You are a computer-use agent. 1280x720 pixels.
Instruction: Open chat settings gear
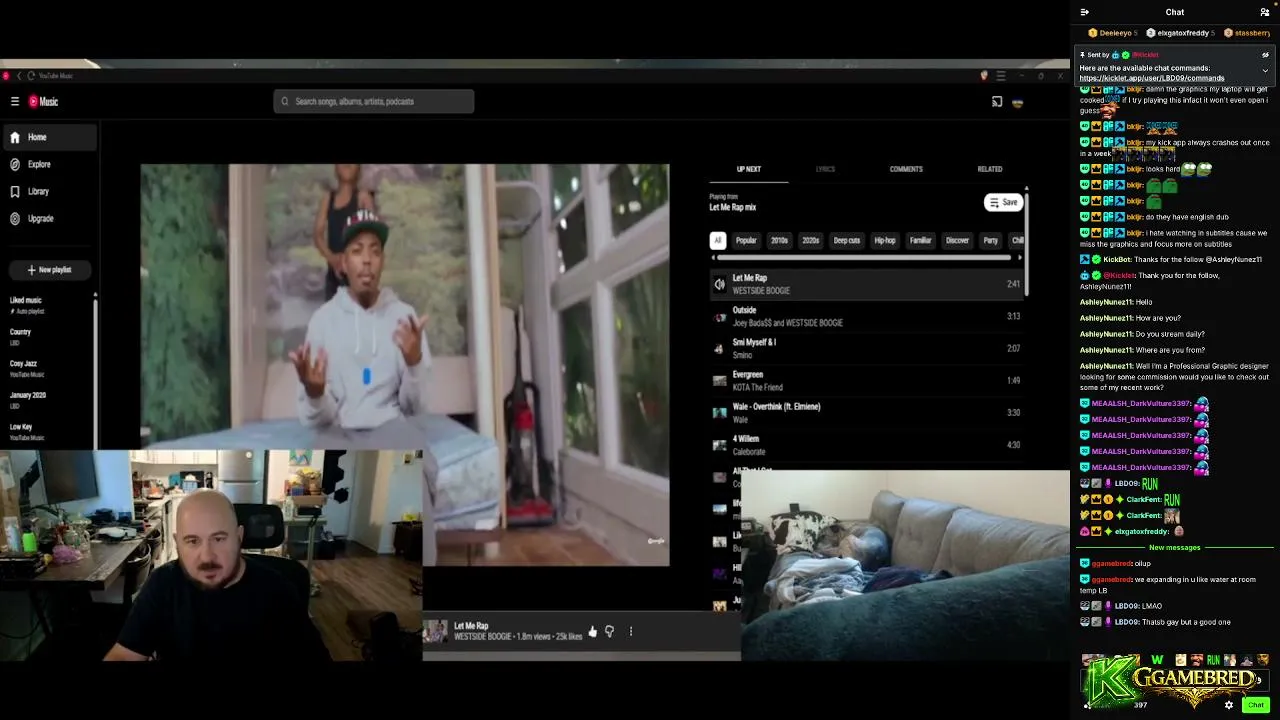[x=1229, y=705]
